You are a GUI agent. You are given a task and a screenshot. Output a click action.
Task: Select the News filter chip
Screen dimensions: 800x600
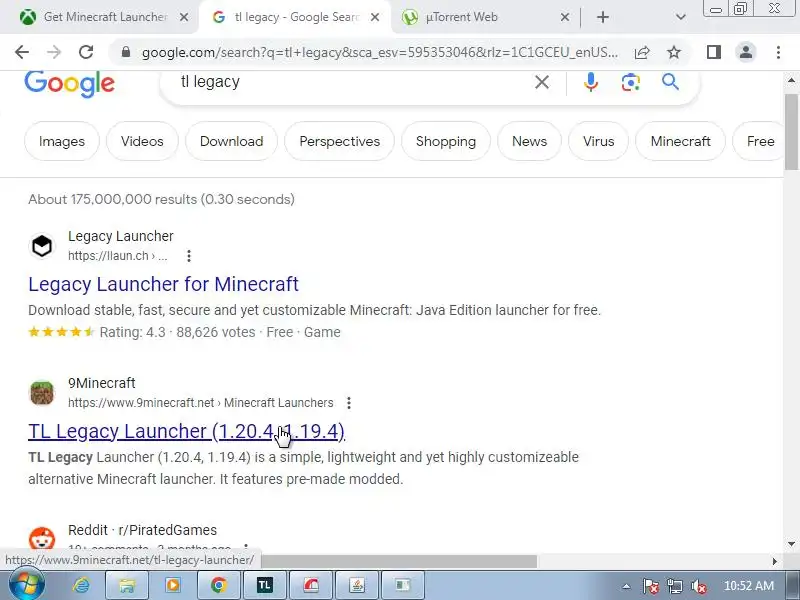point(529,141)
